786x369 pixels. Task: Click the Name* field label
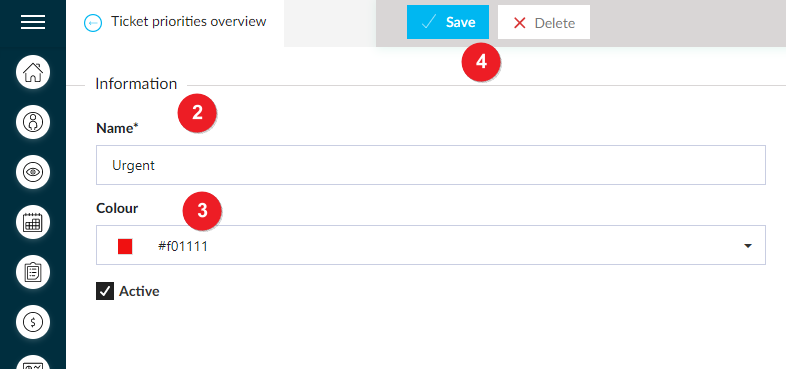(x=117, y=128)
